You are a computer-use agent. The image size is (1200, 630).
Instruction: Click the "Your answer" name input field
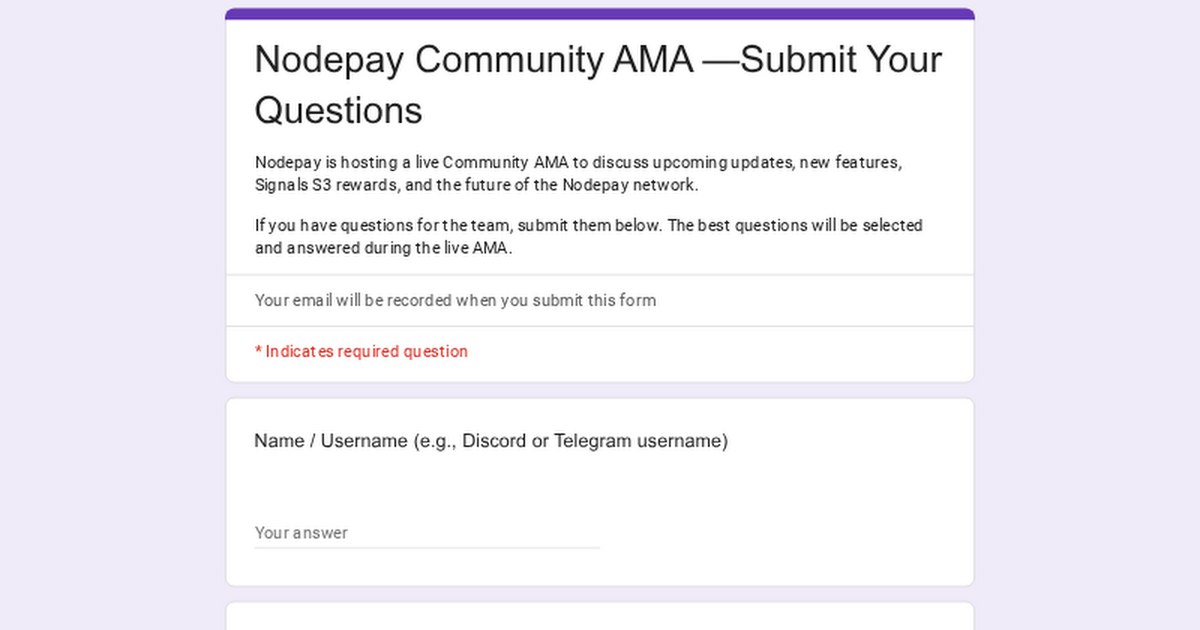[x=426, y=532]
